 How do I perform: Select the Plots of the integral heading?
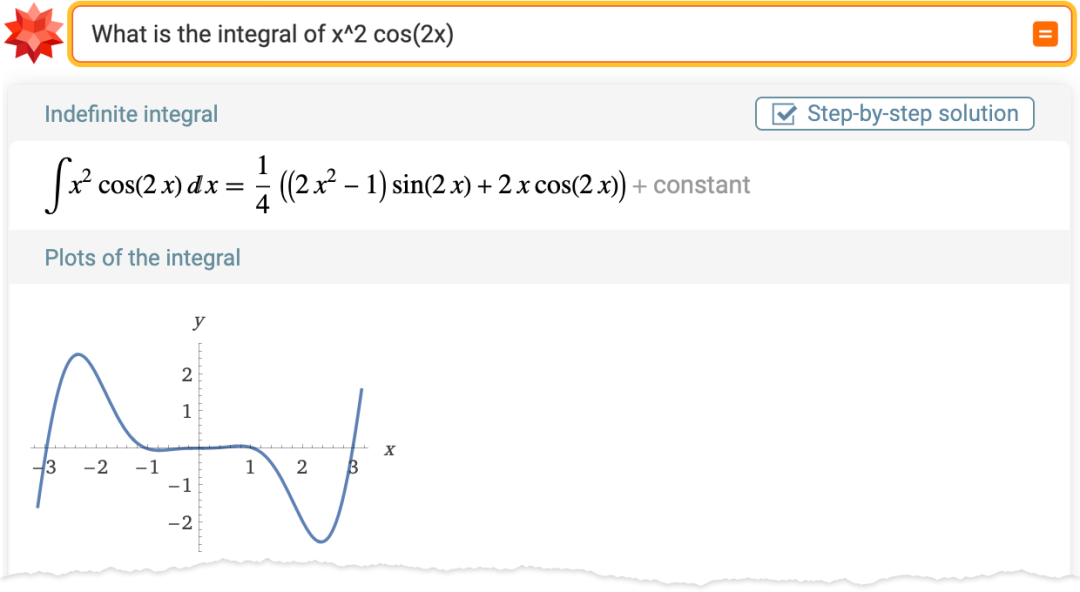(x=142, y=258)
